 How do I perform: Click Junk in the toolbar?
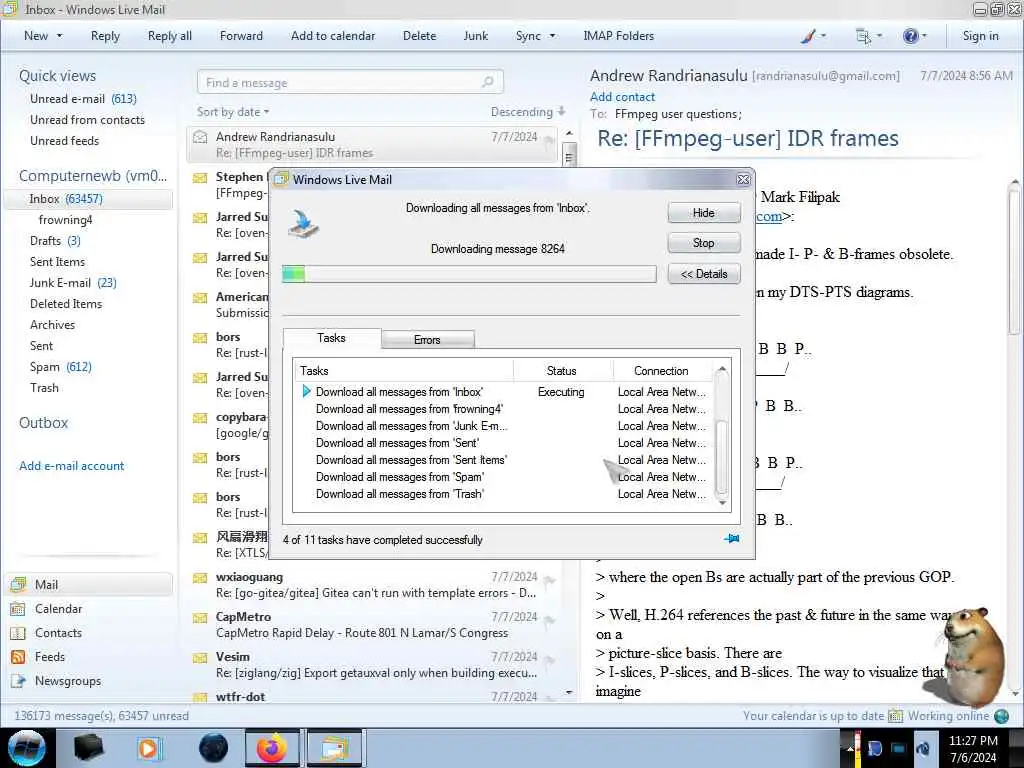(475, 36)
